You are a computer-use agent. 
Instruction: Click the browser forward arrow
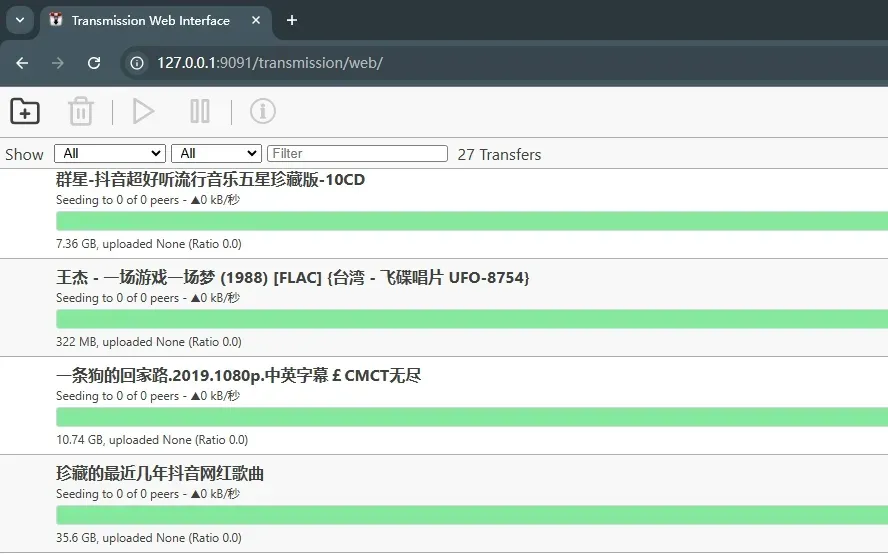click(58, 63)
